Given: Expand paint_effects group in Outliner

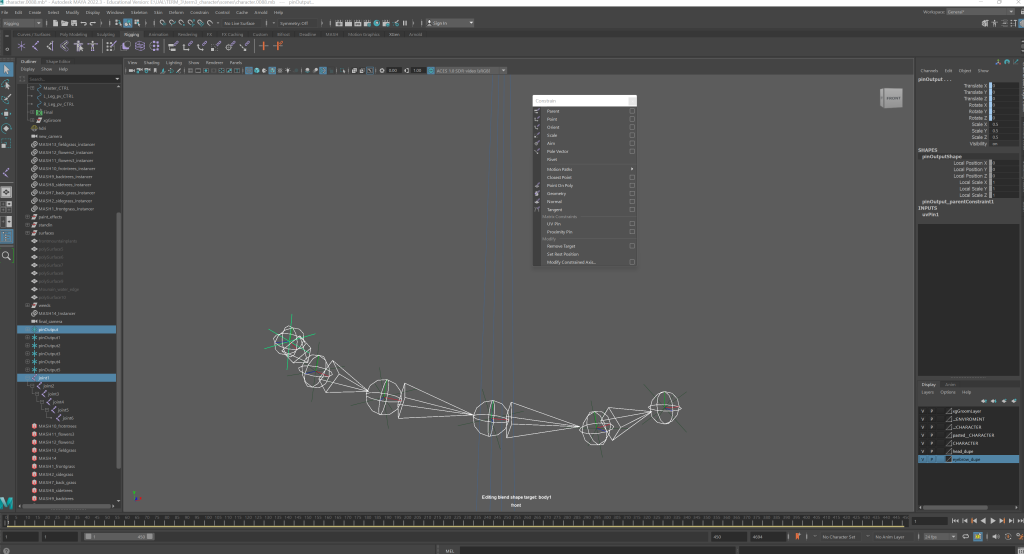Looking at the screenshot, I should (27, 217).
